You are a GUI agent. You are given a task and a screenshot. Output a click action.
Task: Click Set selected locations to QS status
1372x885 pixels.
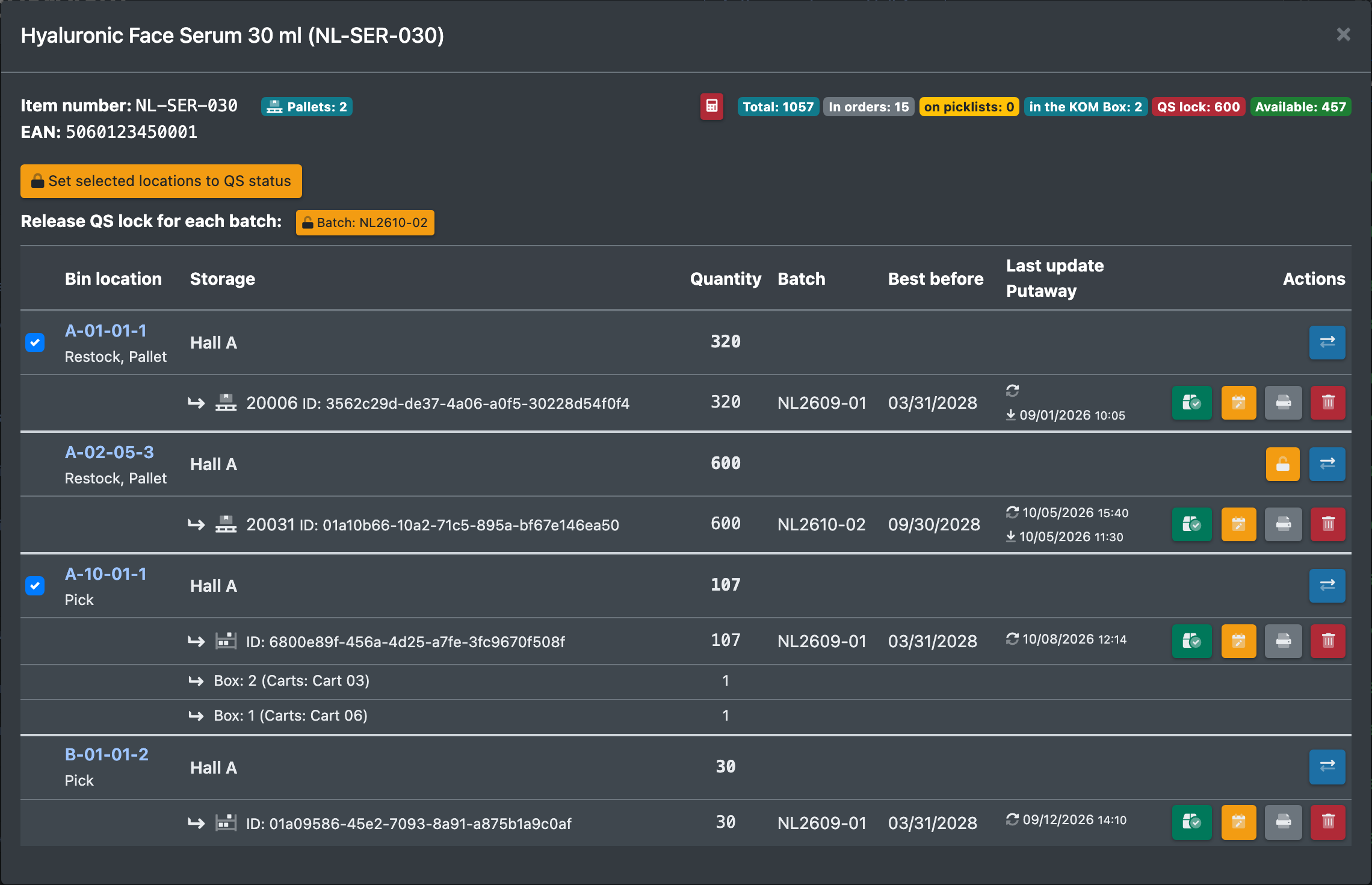161,181
